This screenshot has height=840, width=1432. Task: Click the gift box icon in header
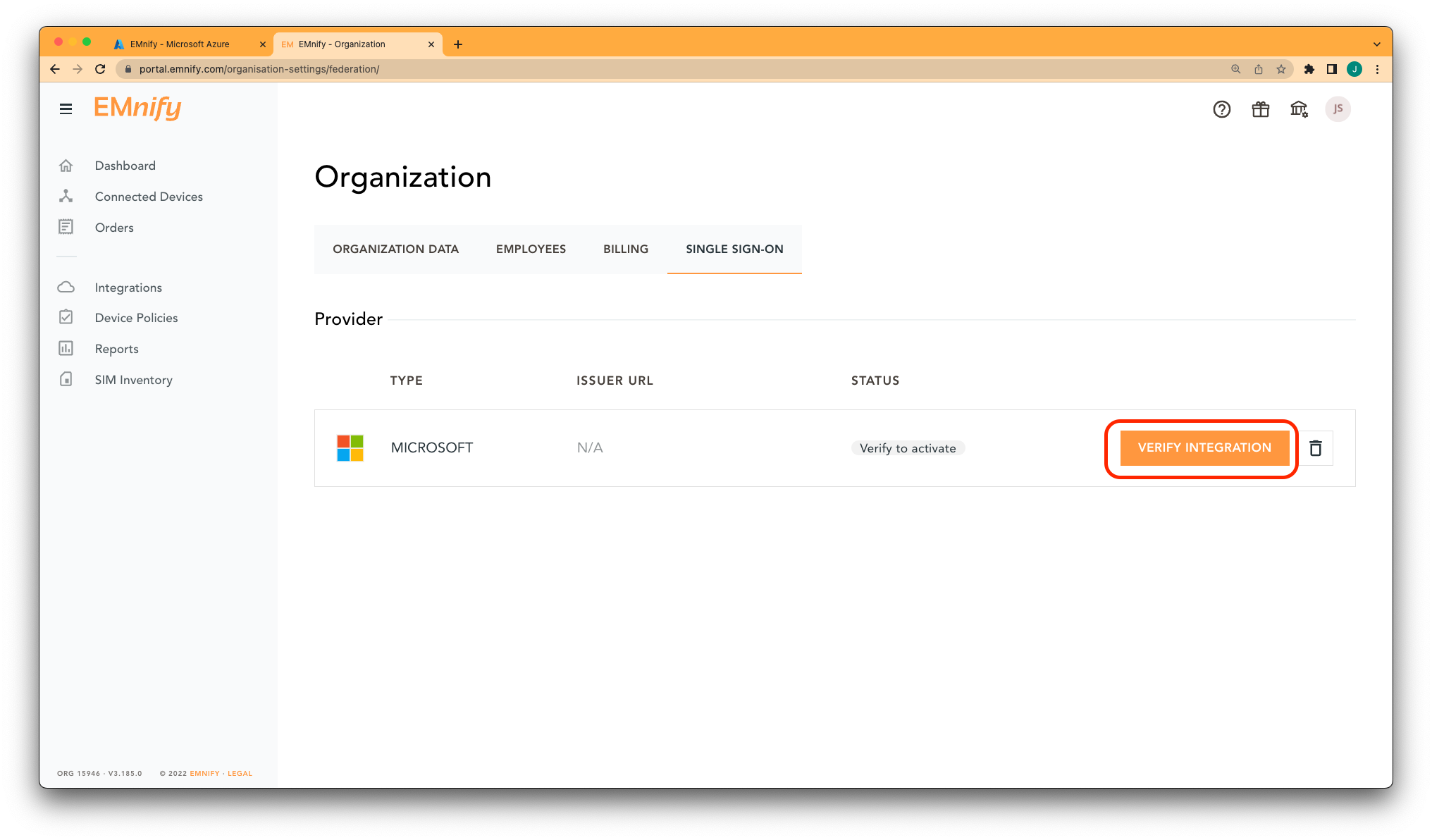[x=1260, y=108]
